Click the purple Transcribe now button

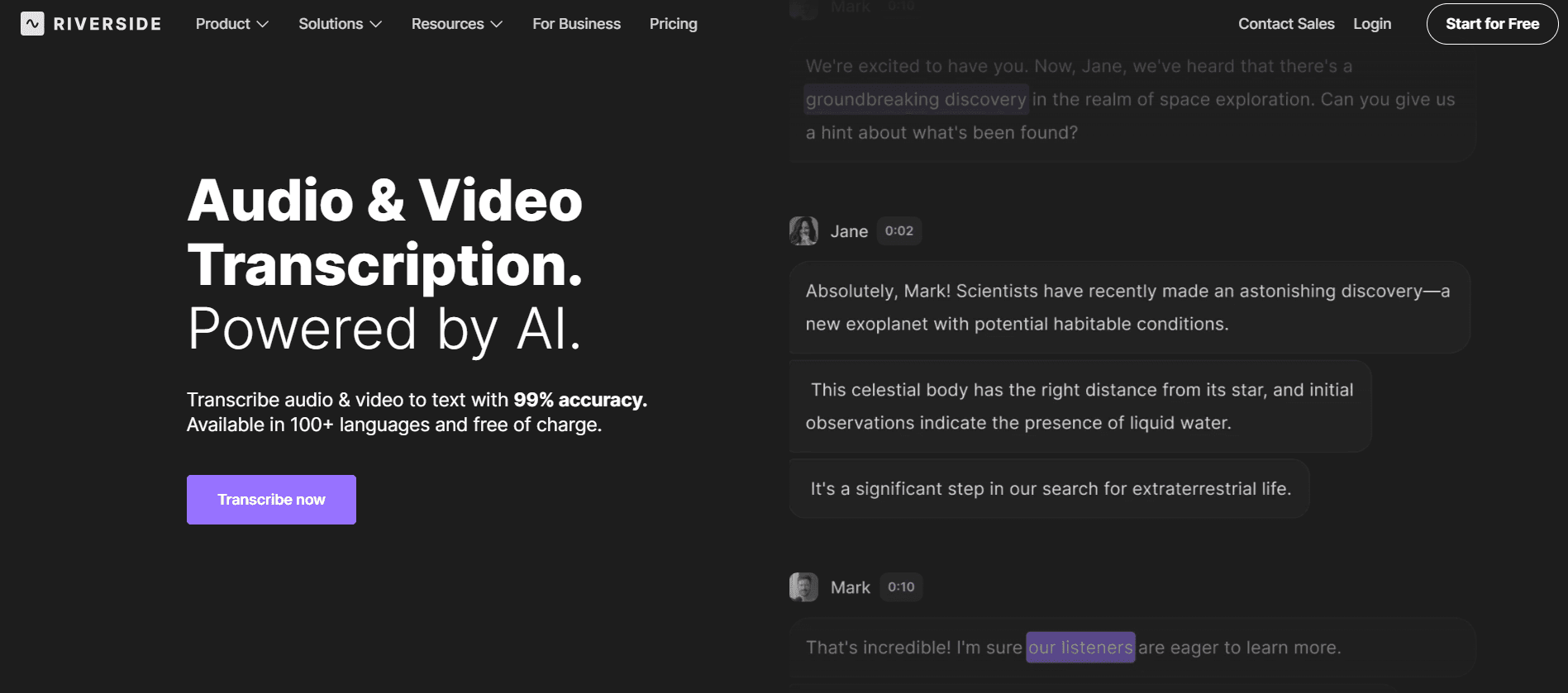(x=271, y=500)
